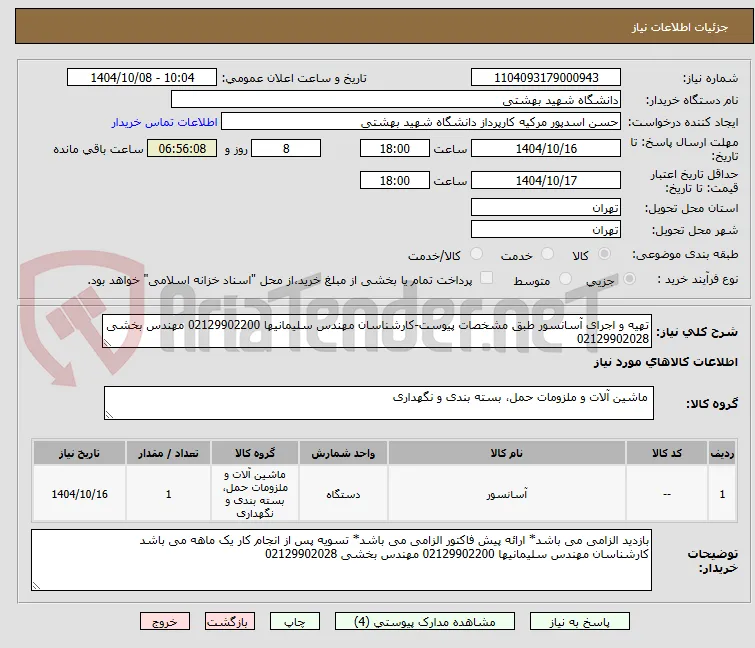The width and height of the screenshot is (755, 648).
Task: Click the تاریخ نیاز column header
Action: tap(79, 453)
